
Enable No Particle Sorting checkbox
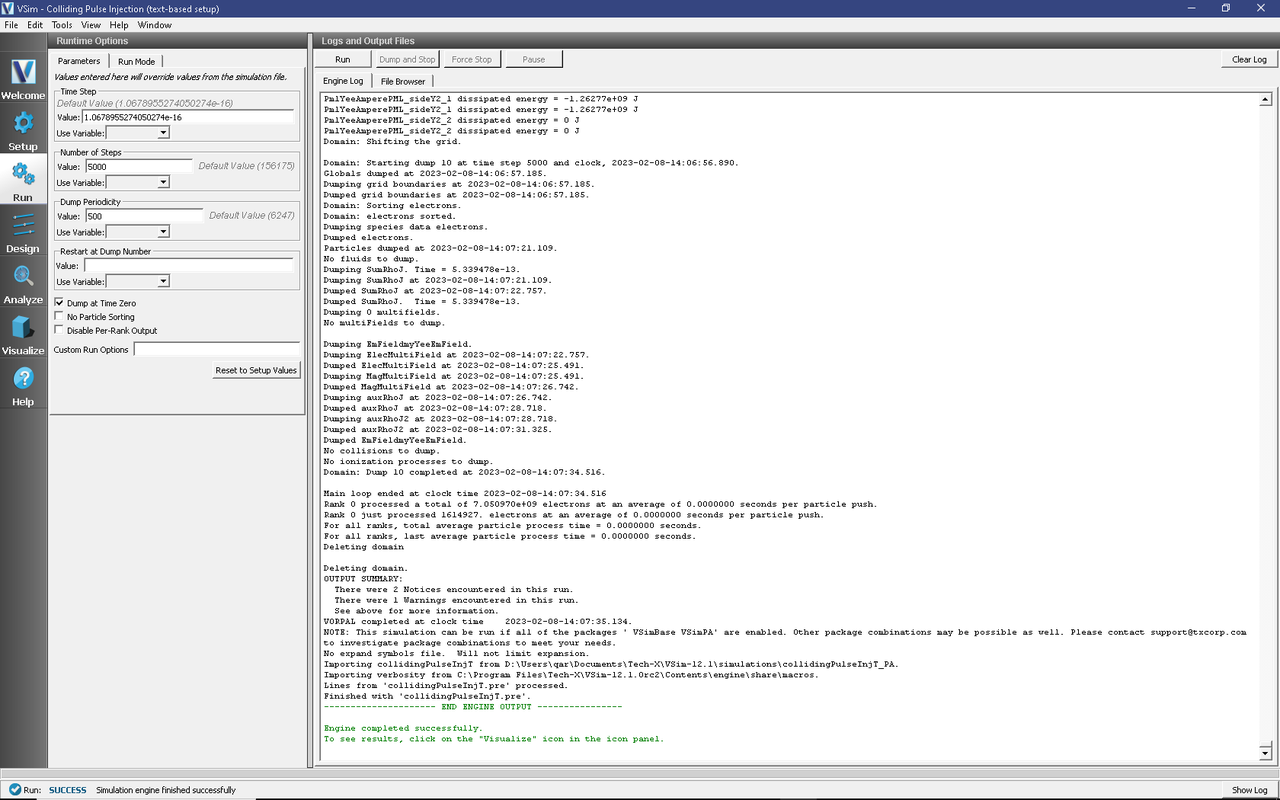(x=59, y=317)
